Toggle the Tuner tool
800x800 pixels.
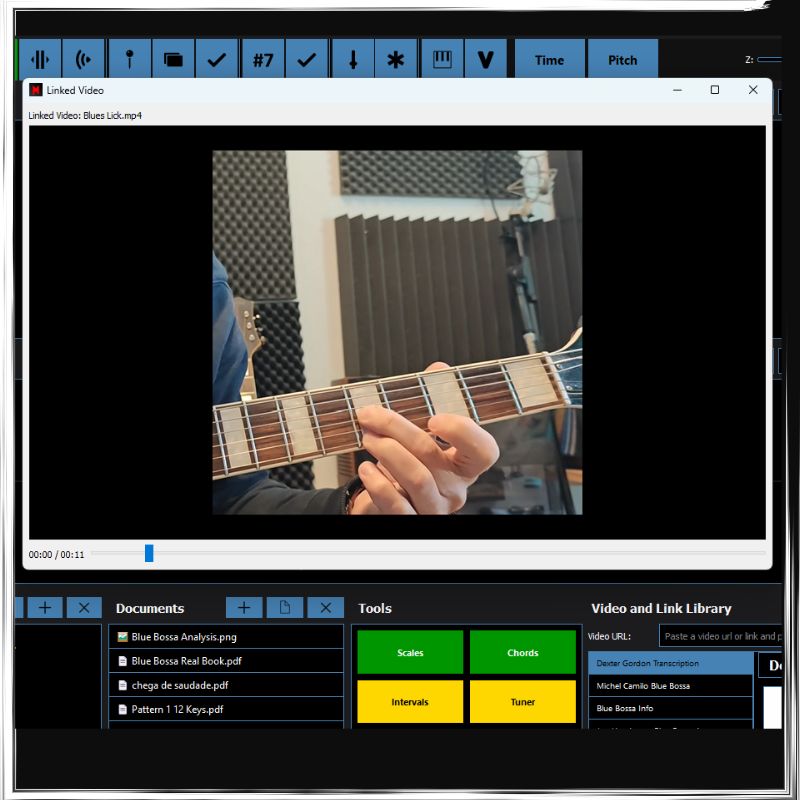[522, 701]
